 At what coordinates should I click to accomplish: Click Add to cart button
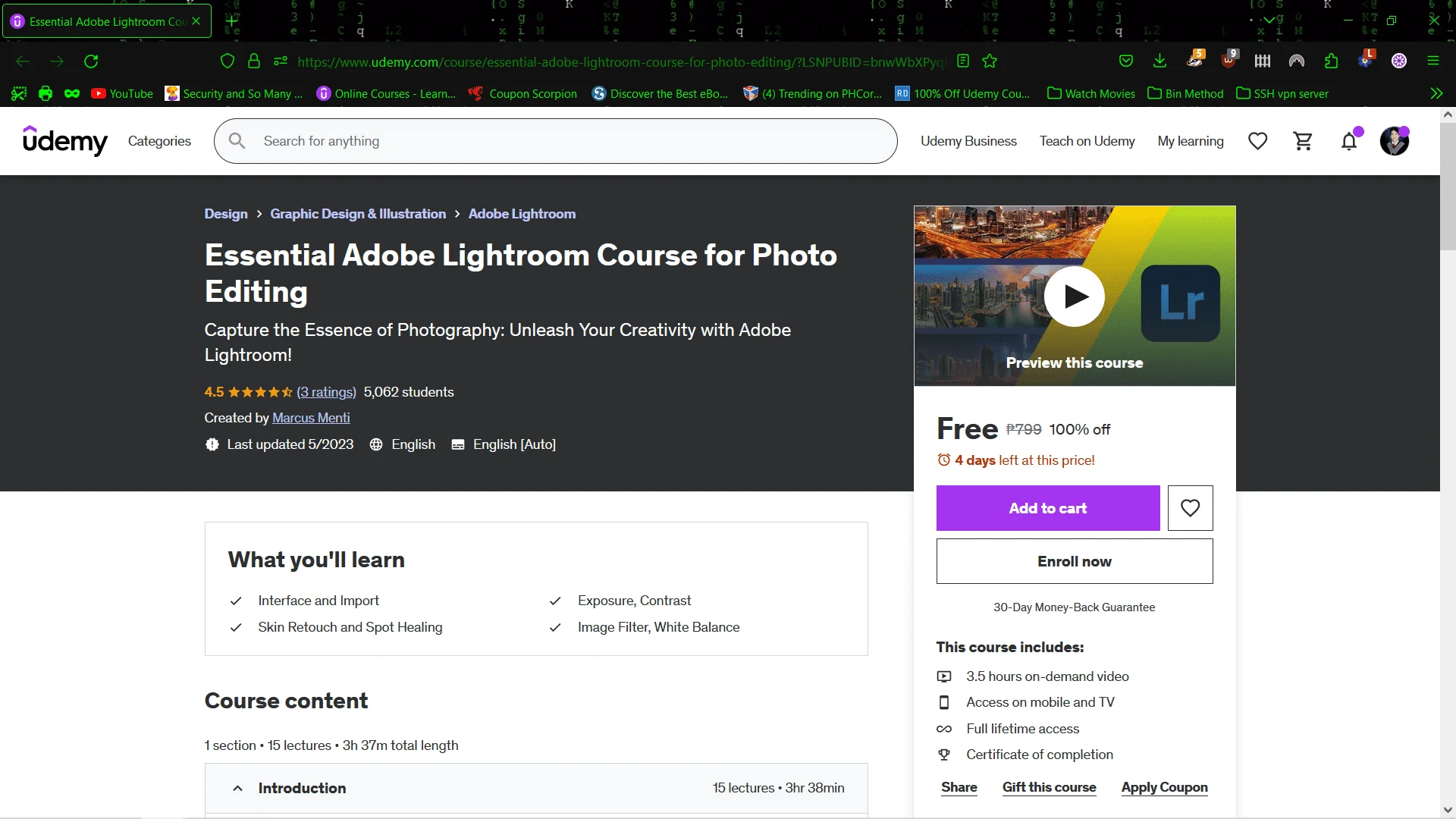coord(1048,508)
